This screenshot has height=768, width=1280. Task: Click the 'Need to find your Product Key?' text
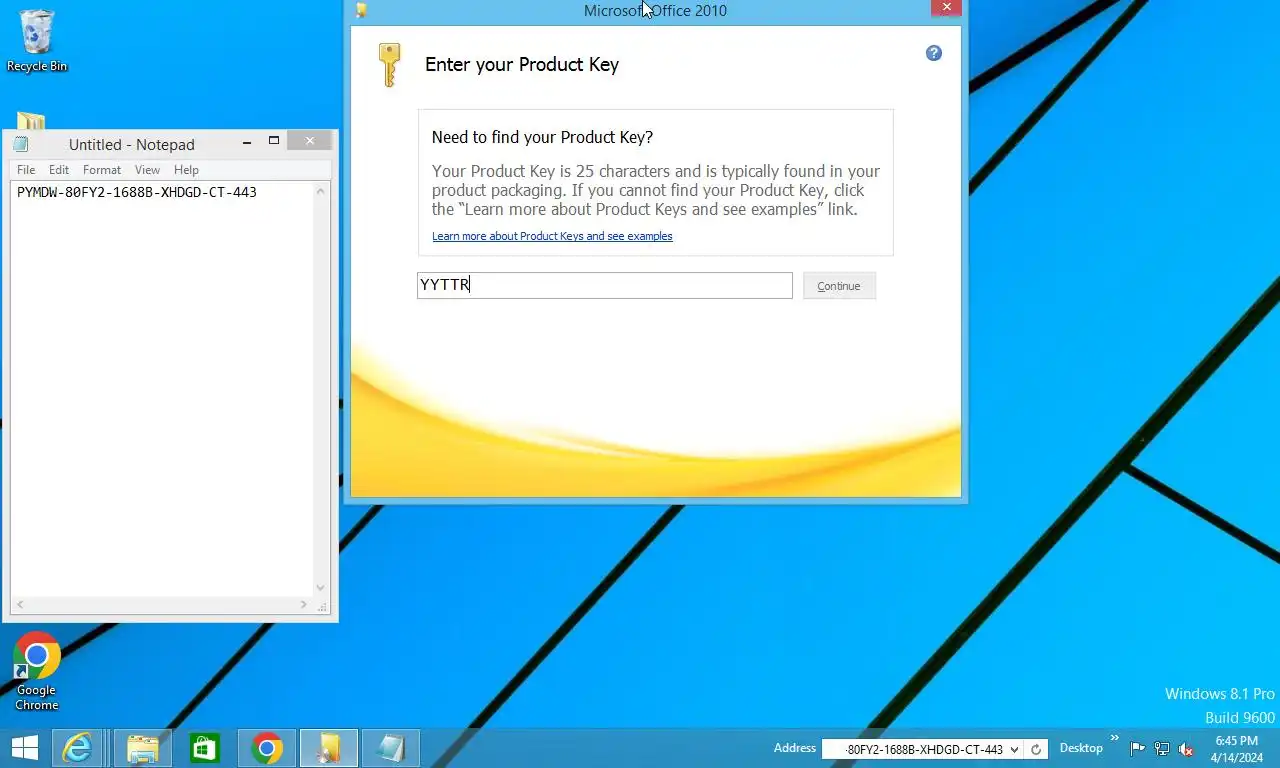tap(542, 137)
